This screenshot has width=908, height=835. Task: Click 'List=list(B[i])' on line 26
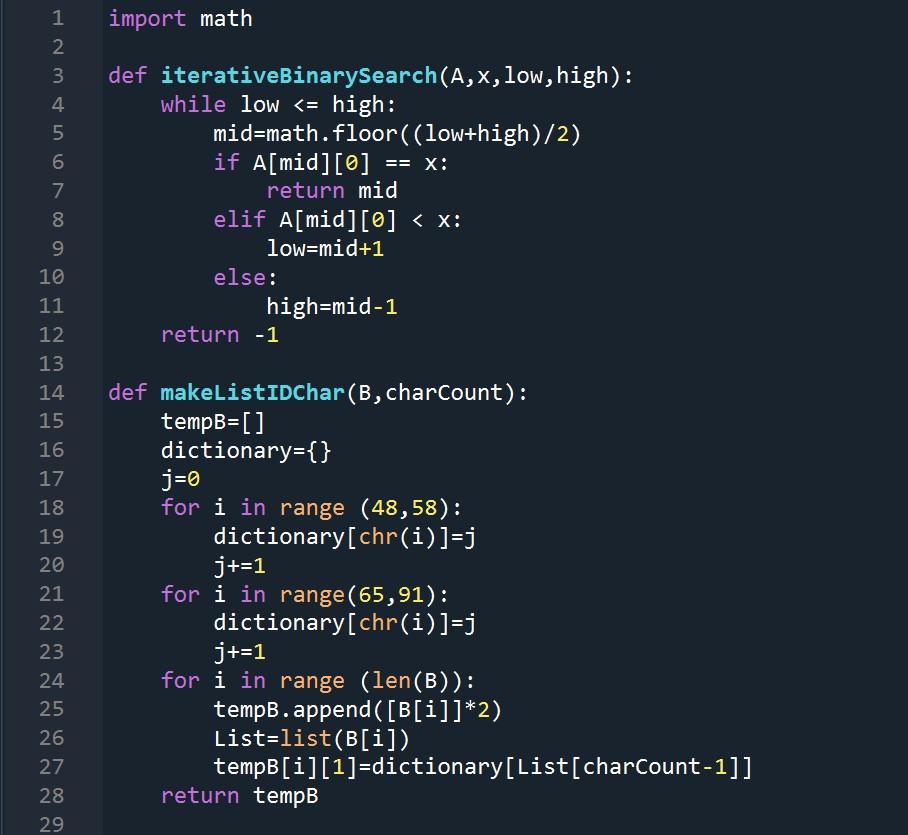point(312,739)
